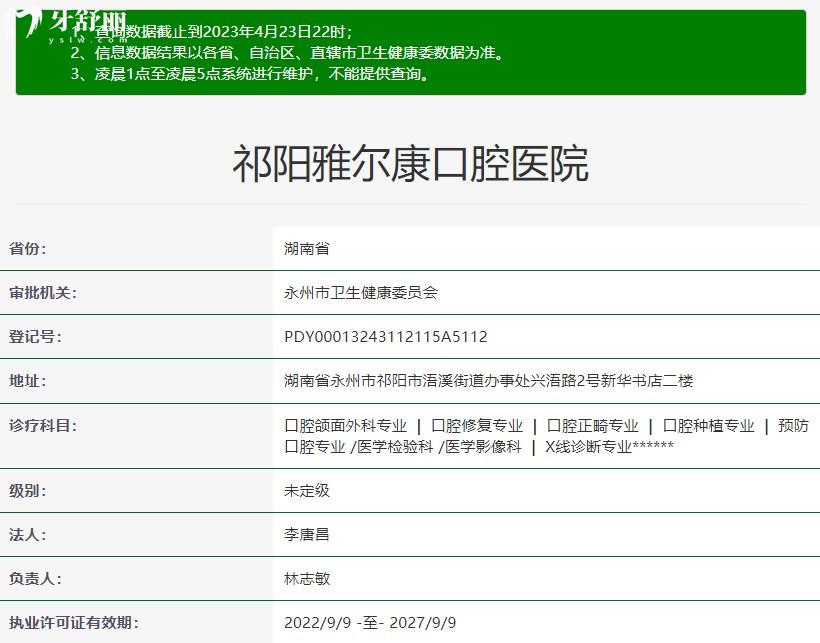Select the 省份 row label

click(x=28, y=249)
